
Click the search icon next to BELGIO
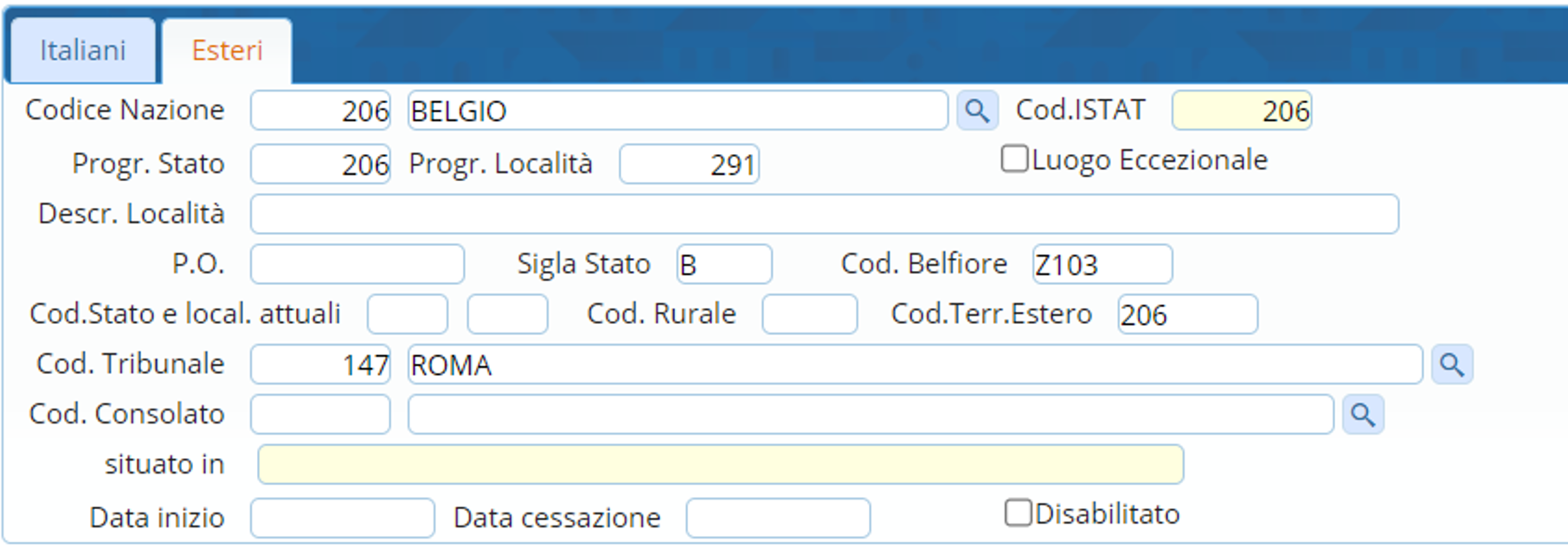977,111
